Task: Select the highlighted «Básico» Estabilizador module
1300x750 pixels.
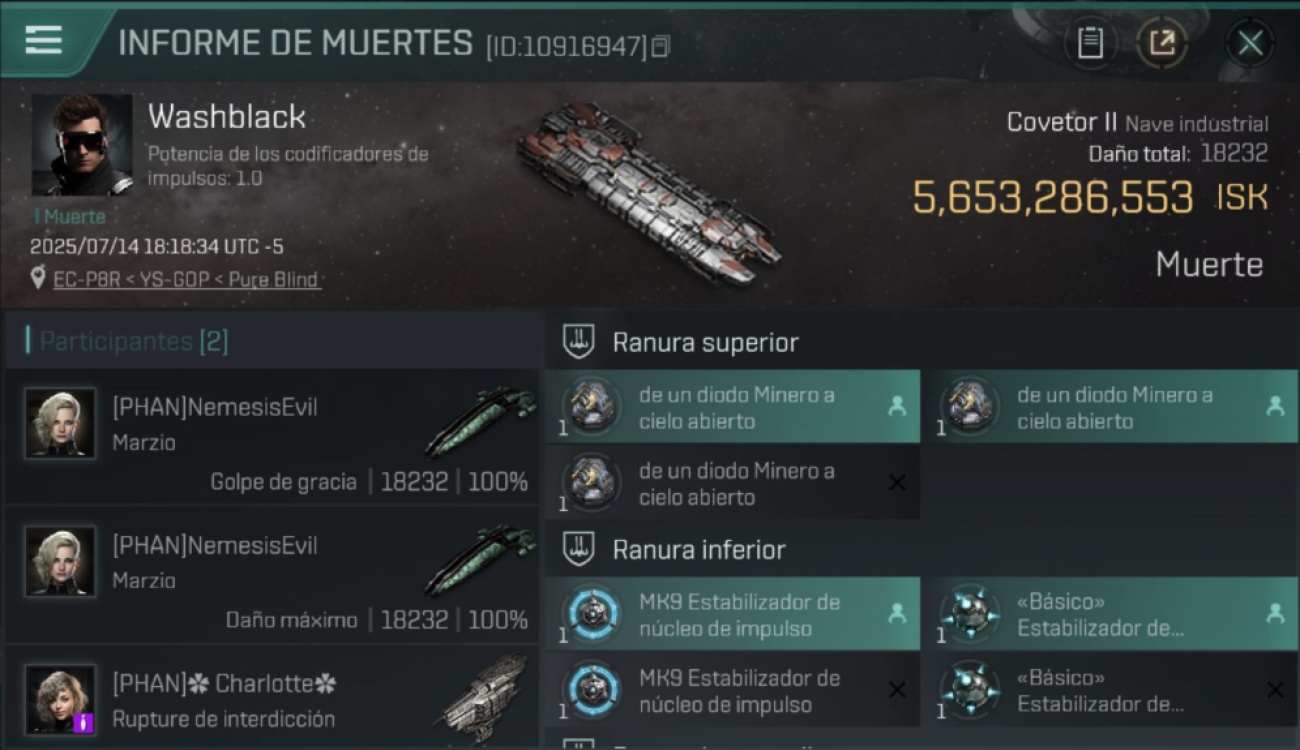Action: 1110,614
